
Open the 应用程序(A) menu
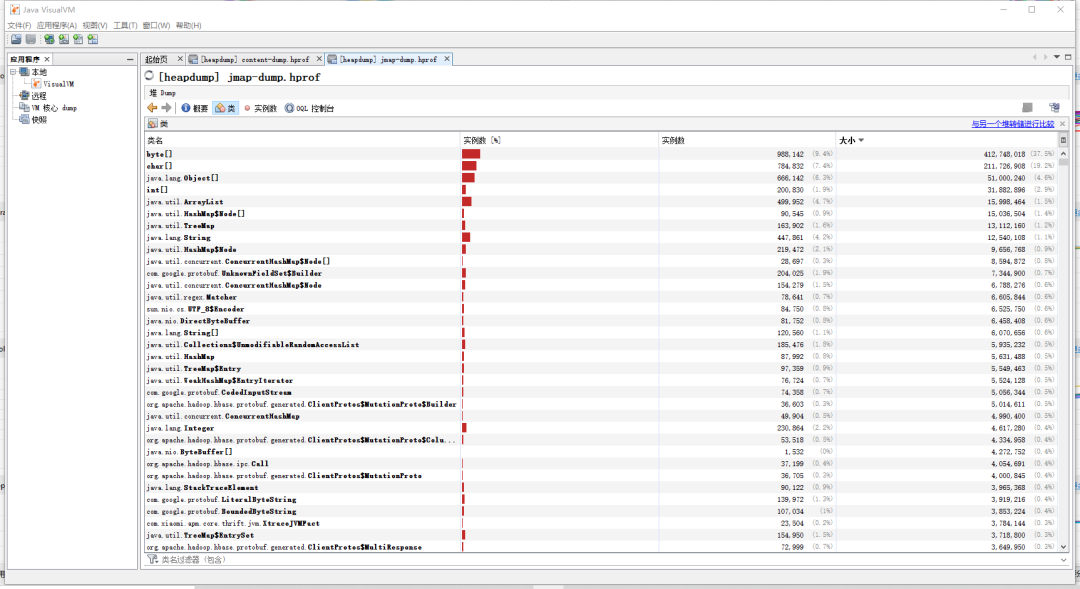click(x=56, y=25)
